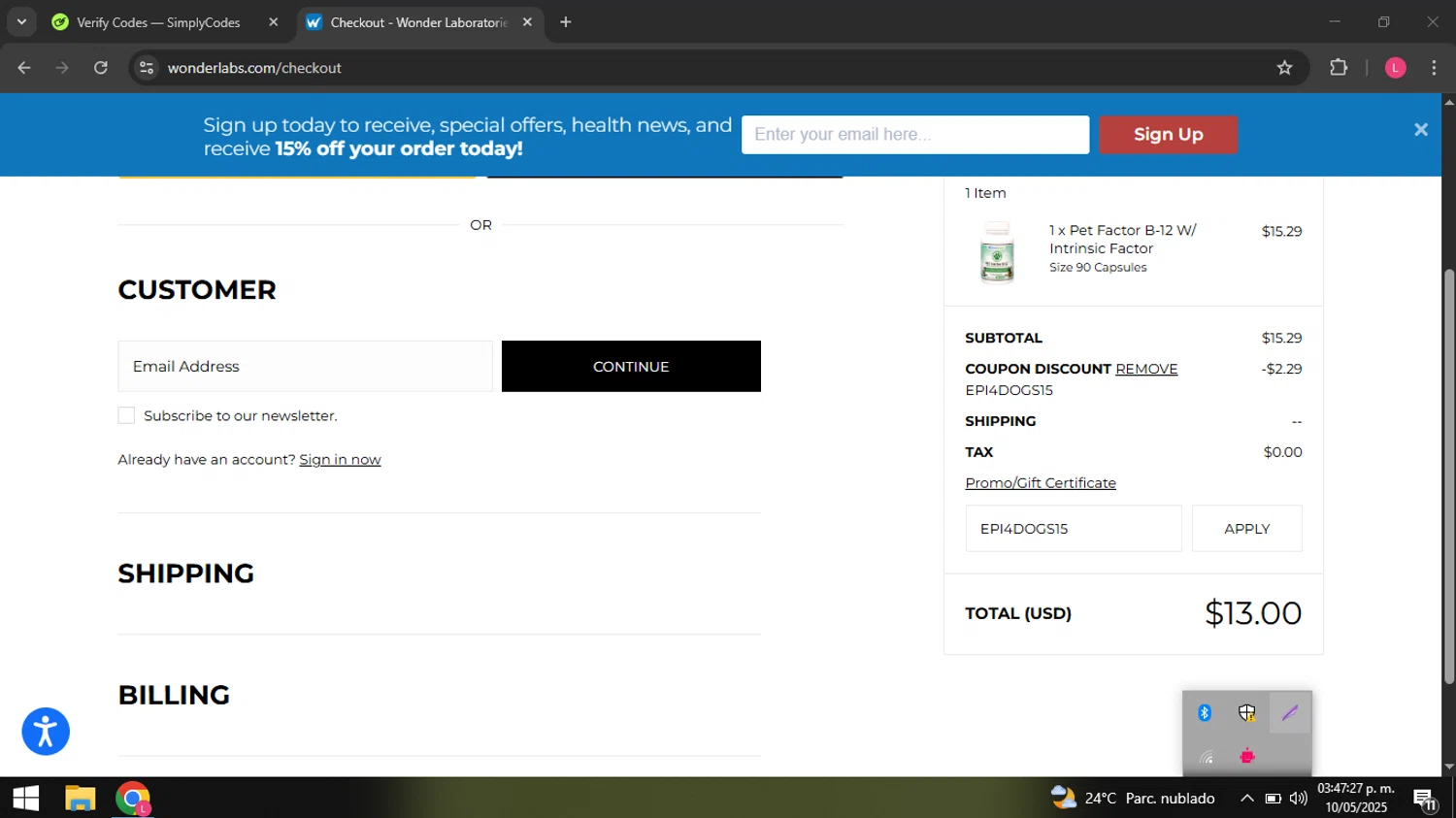
Task: Go forward in browser history
Action: click(62, 68)
